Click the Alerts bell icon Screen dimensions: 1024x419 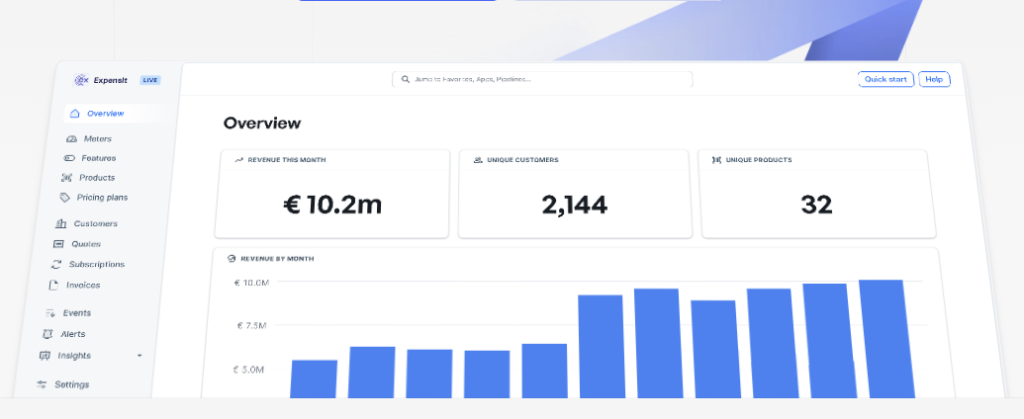click(x=47, y=334)
